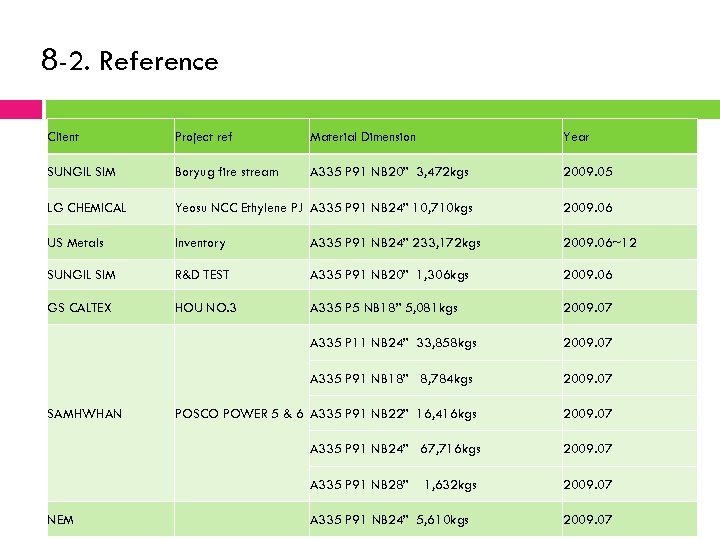Select the "NEM" client cell
720x540 pixels.
point(60,519)
